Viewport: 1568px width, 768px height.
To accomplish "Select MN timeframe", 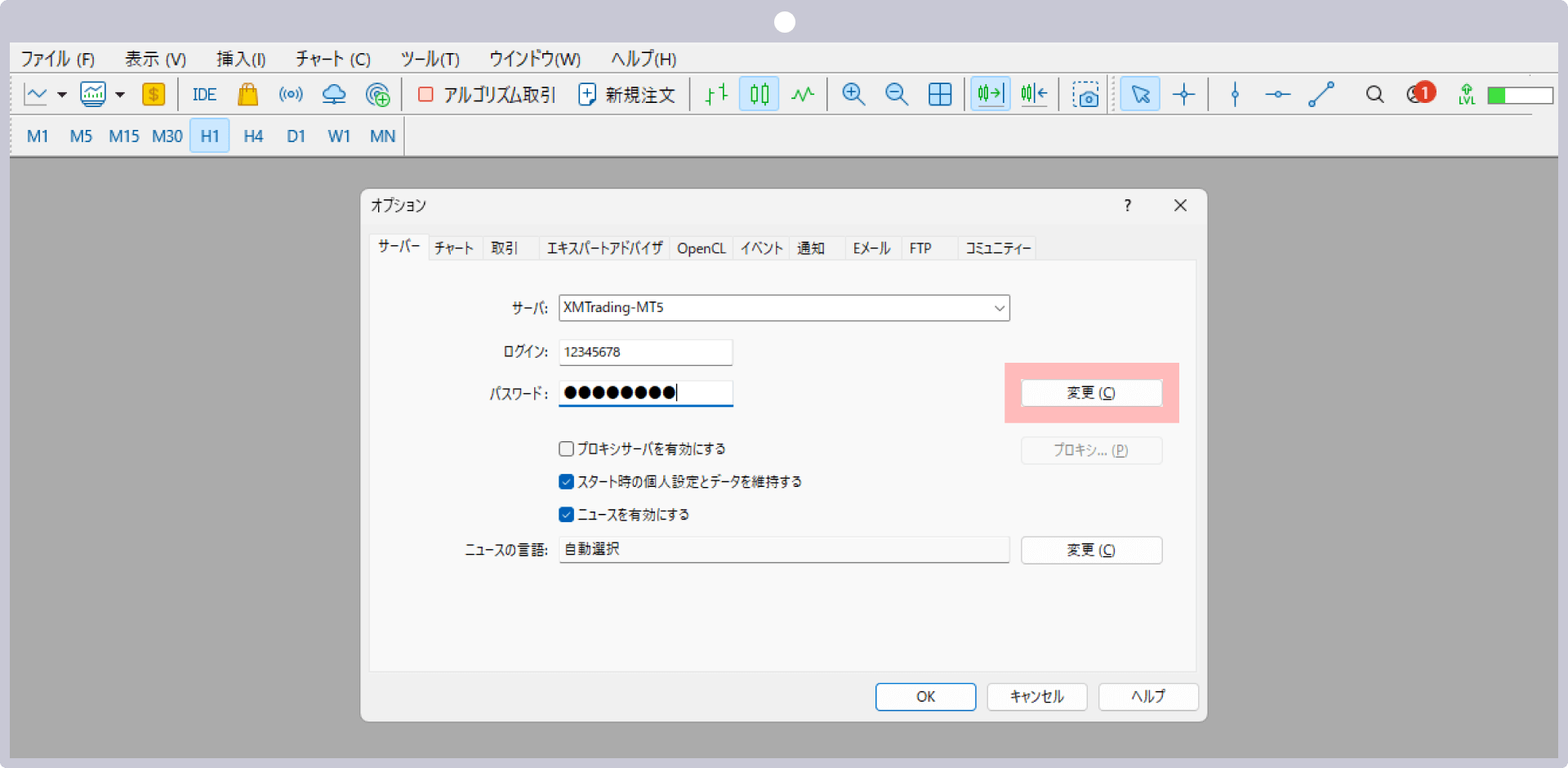I will [382, 136].
